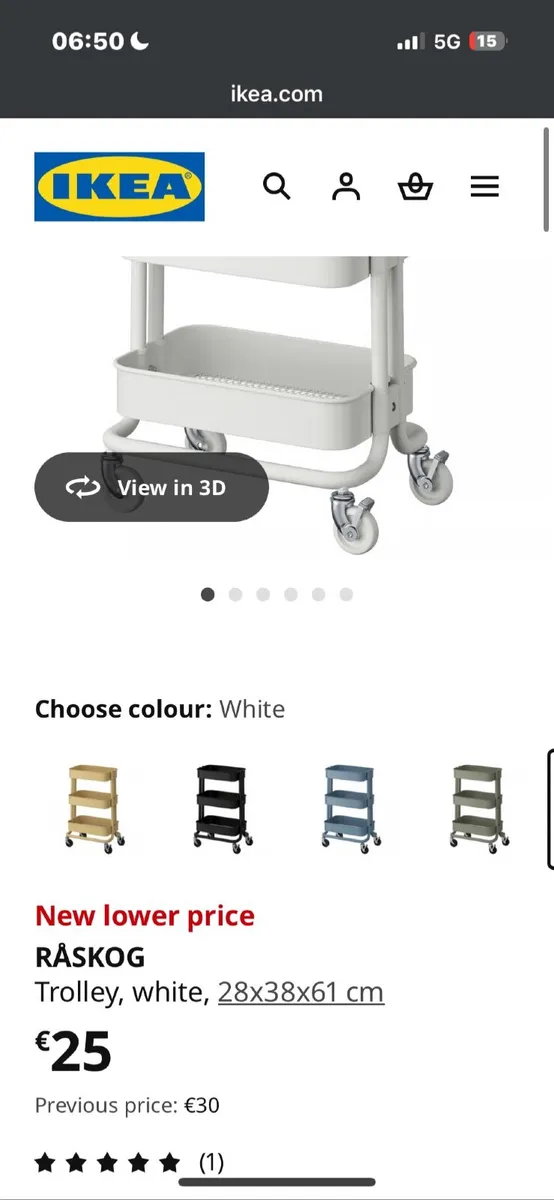Open the search magnifier icon
This screenshot has width=554, height=1200.
pyautogui.click(x=277, y=186)
